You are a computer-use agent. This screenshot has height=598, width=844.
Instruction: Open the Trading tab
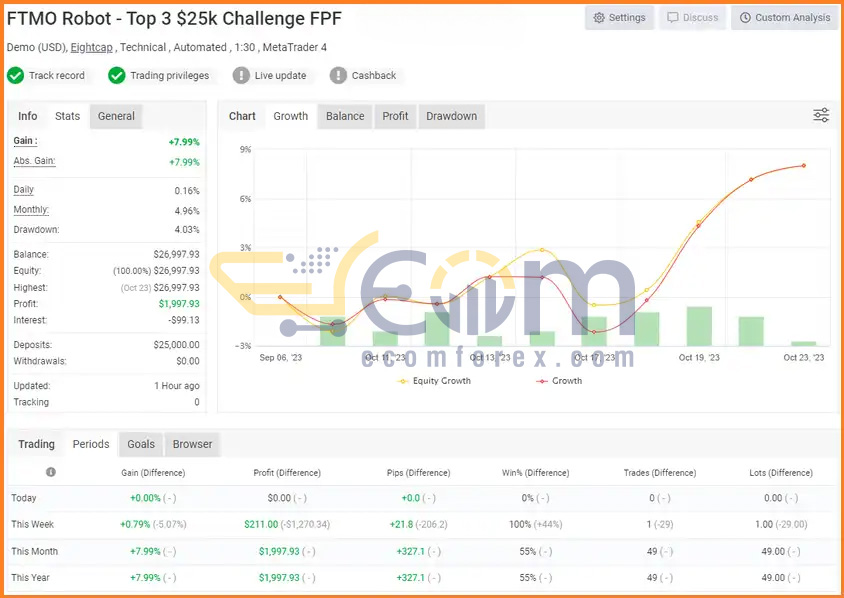point(36,444)
